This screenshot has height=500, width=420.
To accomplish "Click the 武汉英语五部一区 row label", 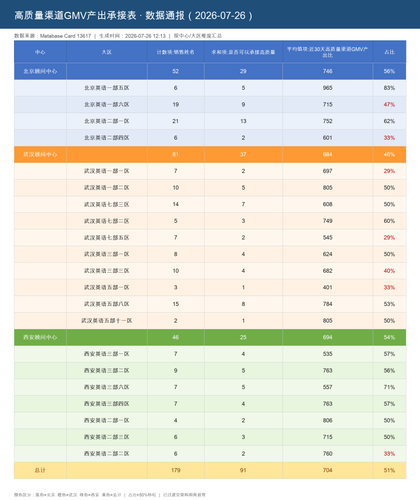I will pos(107,287).
